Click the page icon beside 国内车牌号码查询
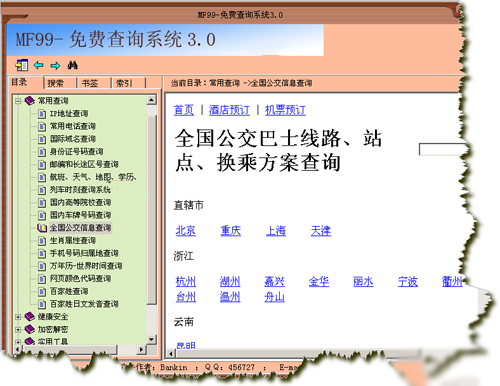 (x=42, y=215)
